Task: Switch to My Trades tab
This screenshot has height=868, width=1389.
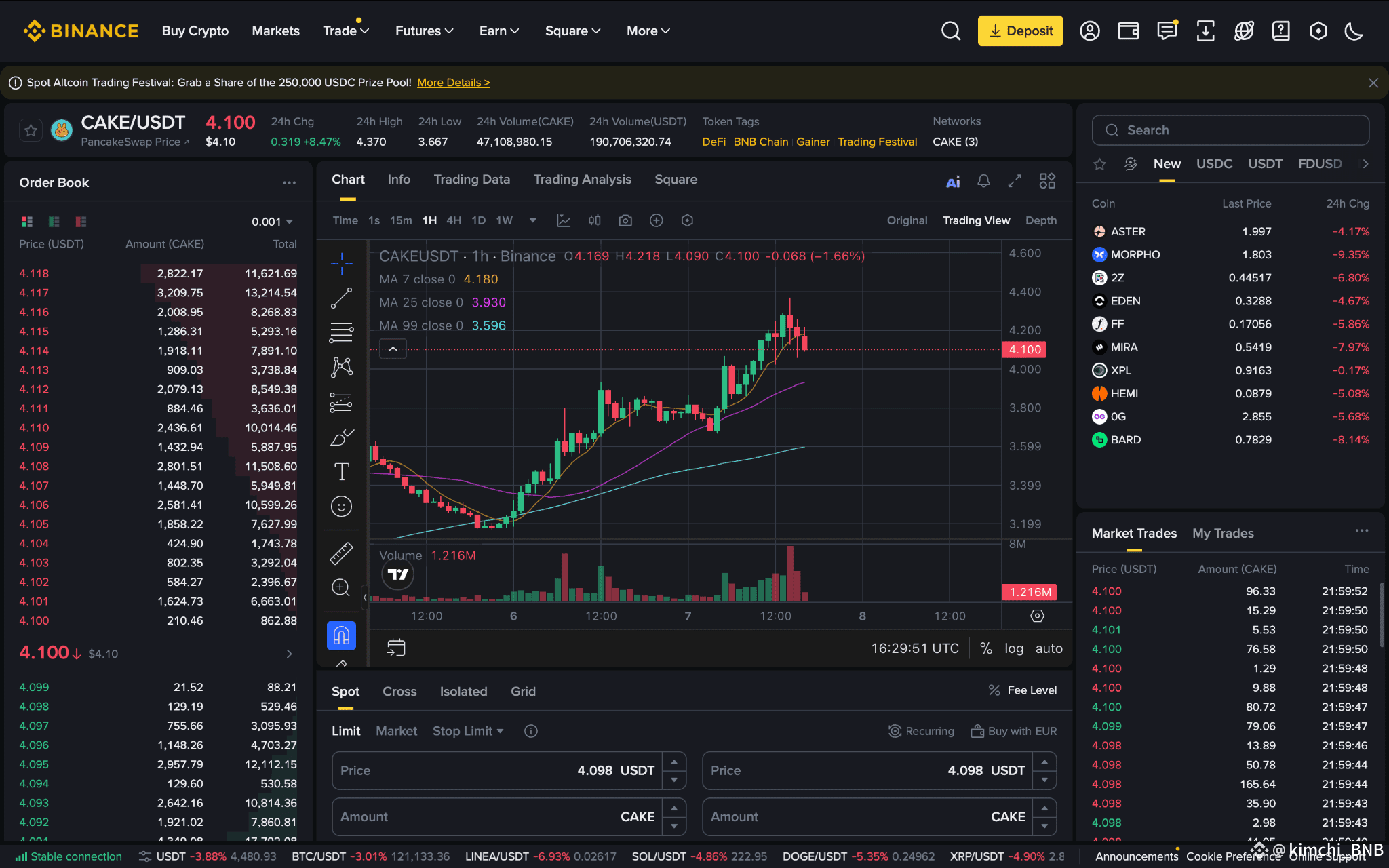Action: [x=1223, y=534]
